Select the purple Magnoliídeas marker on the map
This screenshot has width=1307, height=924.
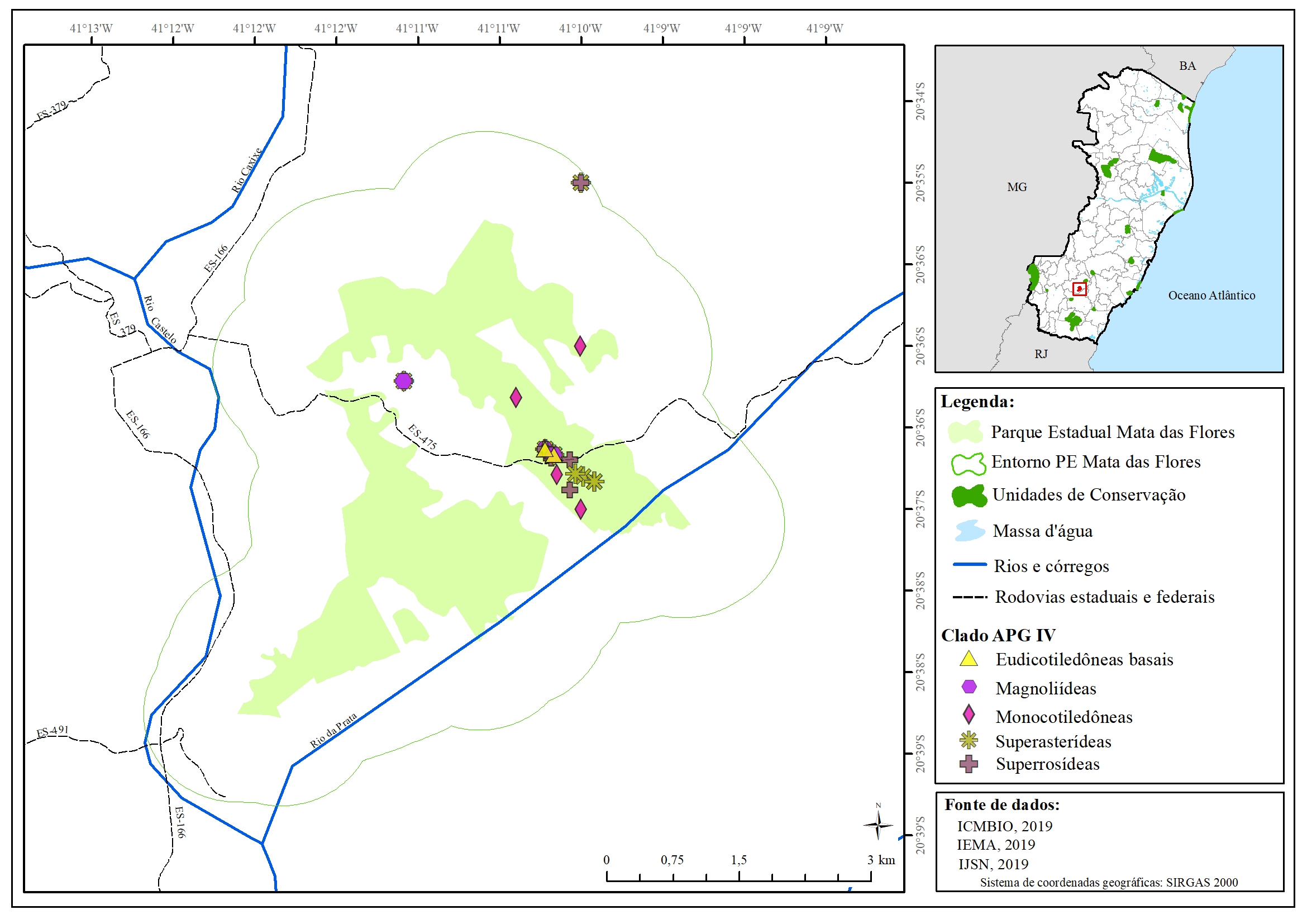point(404,381)
